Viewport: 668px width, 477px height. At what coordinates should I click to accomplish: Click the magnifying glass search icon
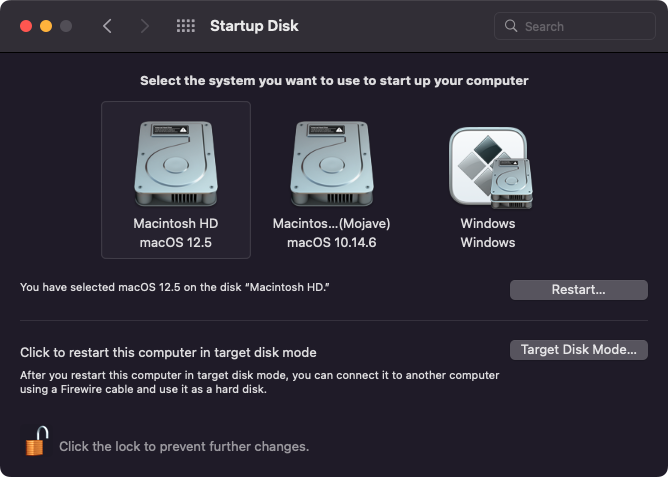[511, 26]
